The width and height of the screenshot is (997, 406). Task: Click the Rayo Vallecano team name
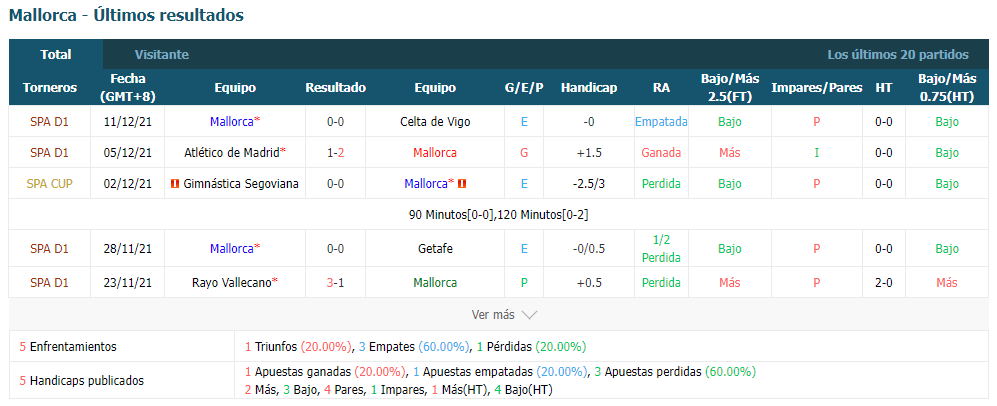pos(233,282)
